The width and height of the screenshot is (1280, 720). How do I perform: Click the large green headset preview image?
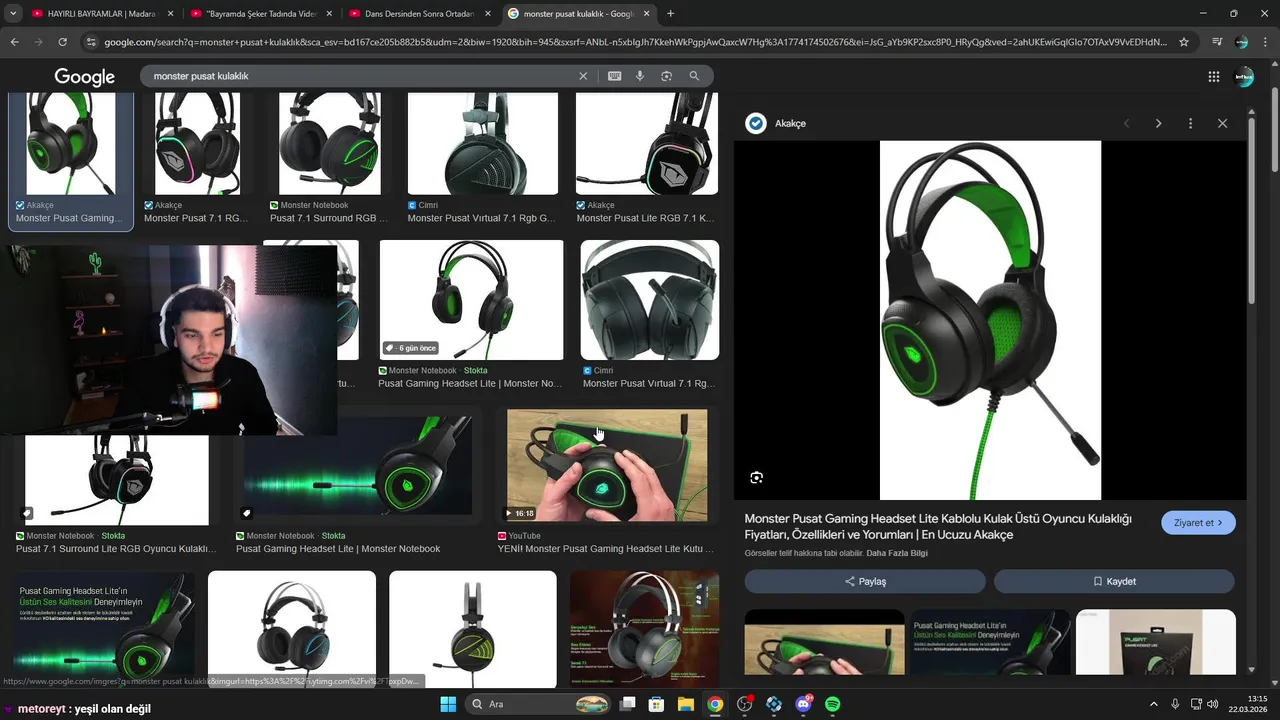tap(990, 320)
